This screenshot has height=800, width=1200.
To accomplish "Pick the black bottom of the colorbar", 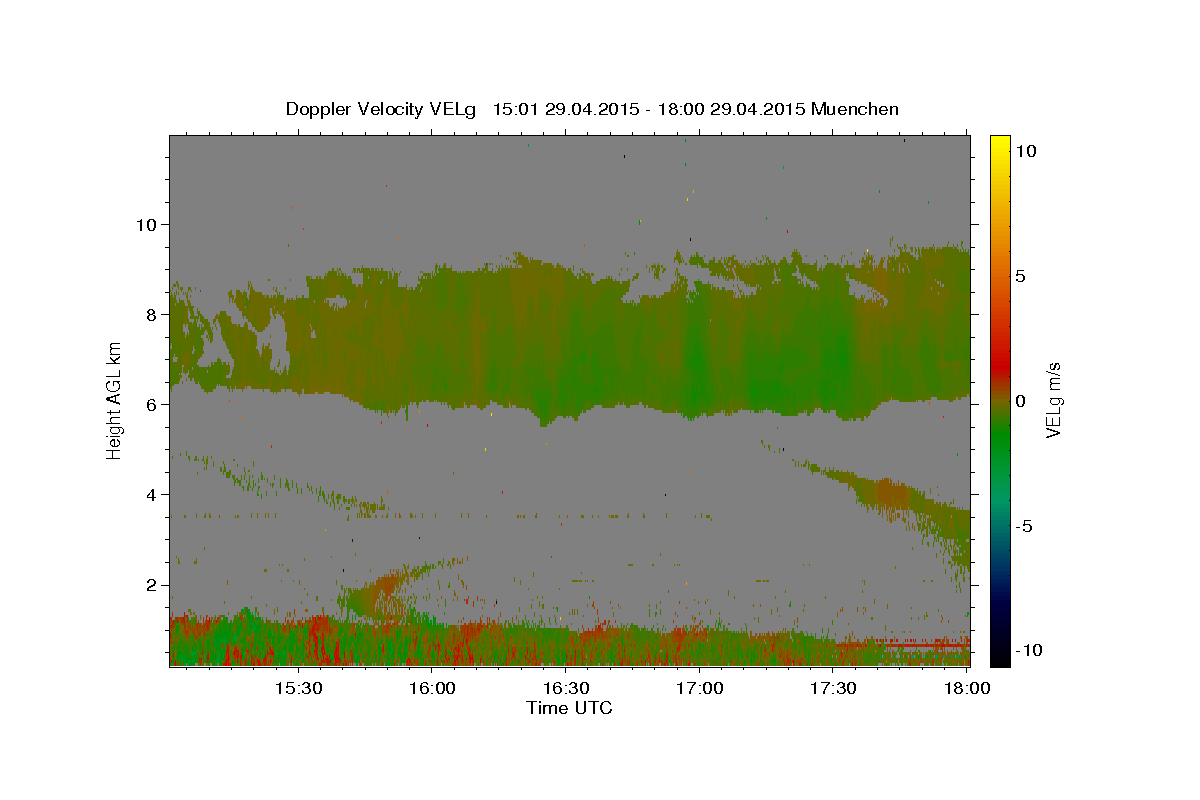I will click(x=999, y=657).
